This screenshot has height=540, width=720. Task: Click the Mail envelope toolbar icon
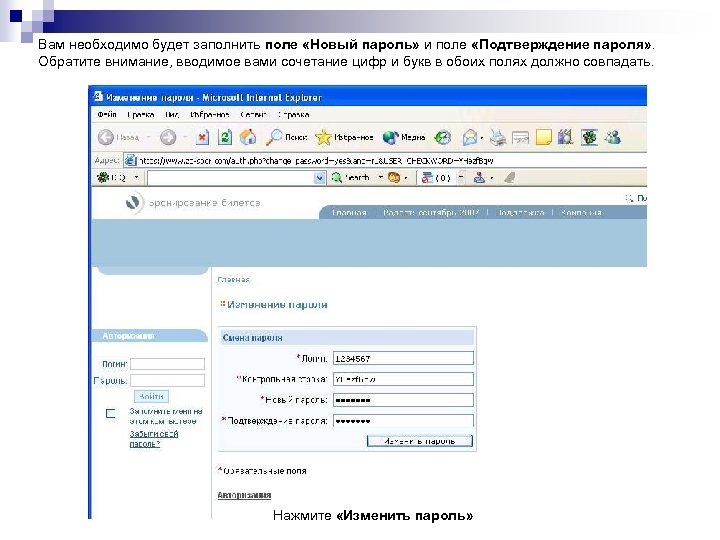tap(470, 137)
